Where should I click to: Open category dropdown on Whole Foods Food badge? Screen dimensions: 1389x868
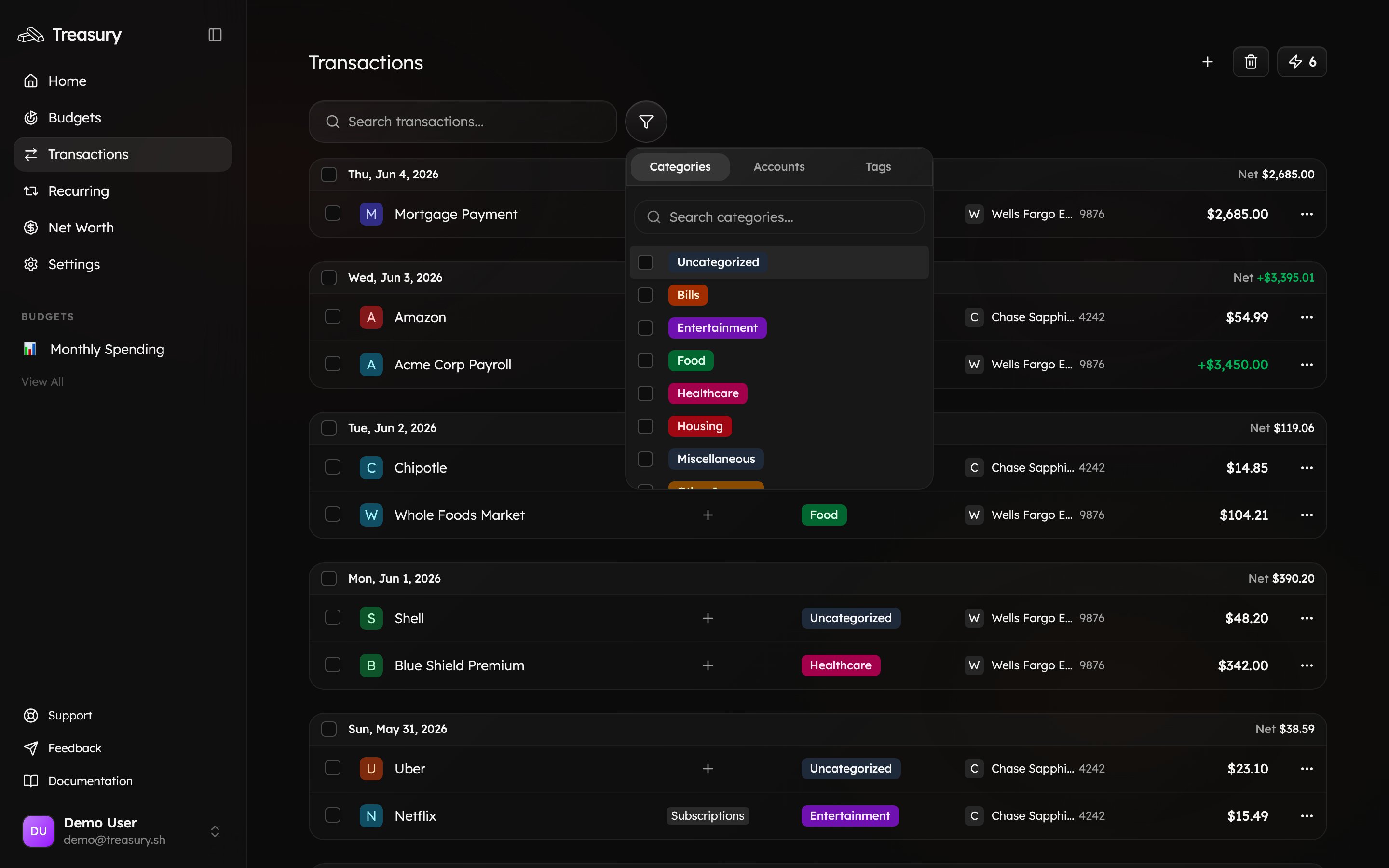coord(824,515)
